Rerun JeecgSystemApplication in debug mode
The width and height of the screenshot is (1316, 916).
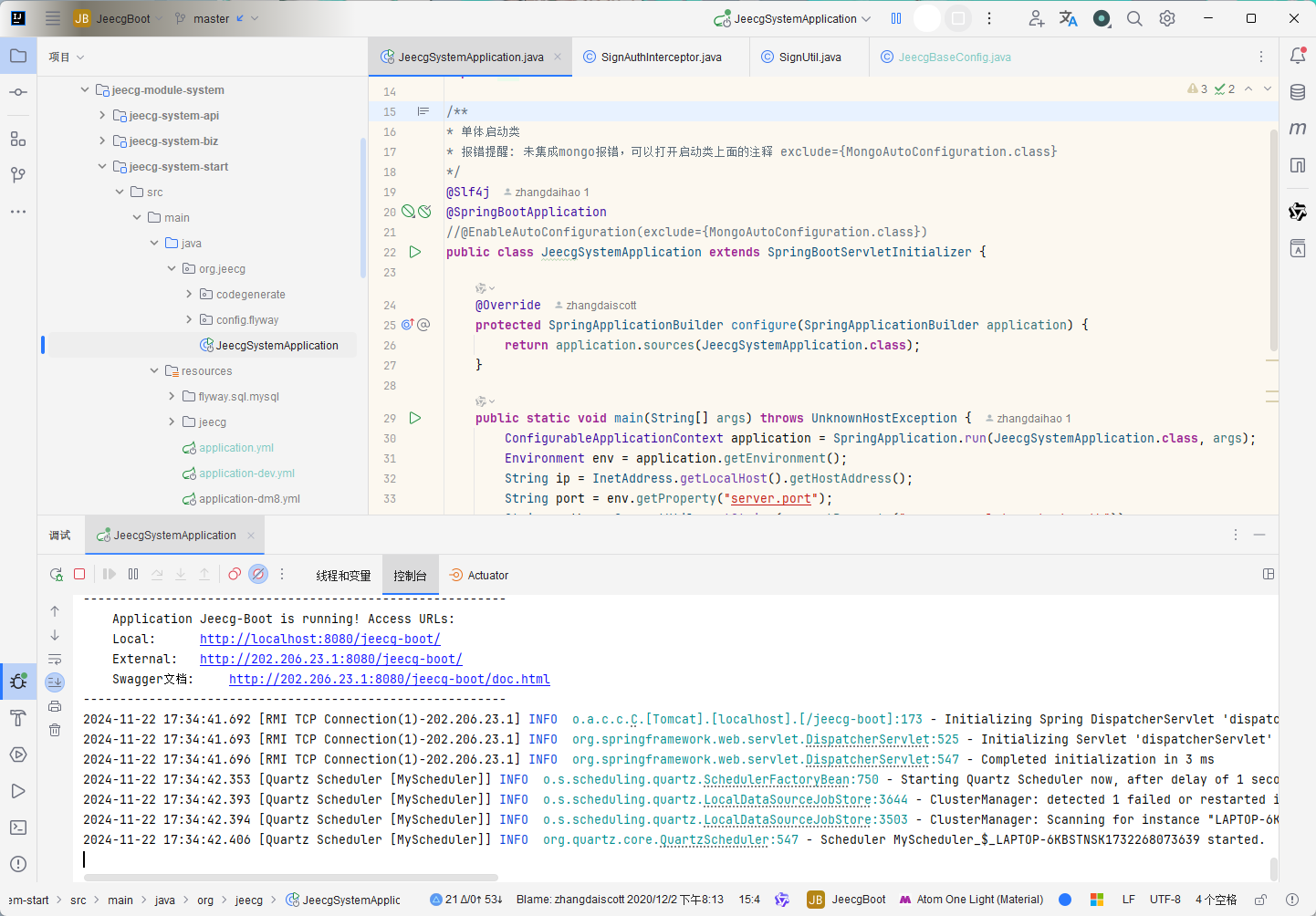57,574
